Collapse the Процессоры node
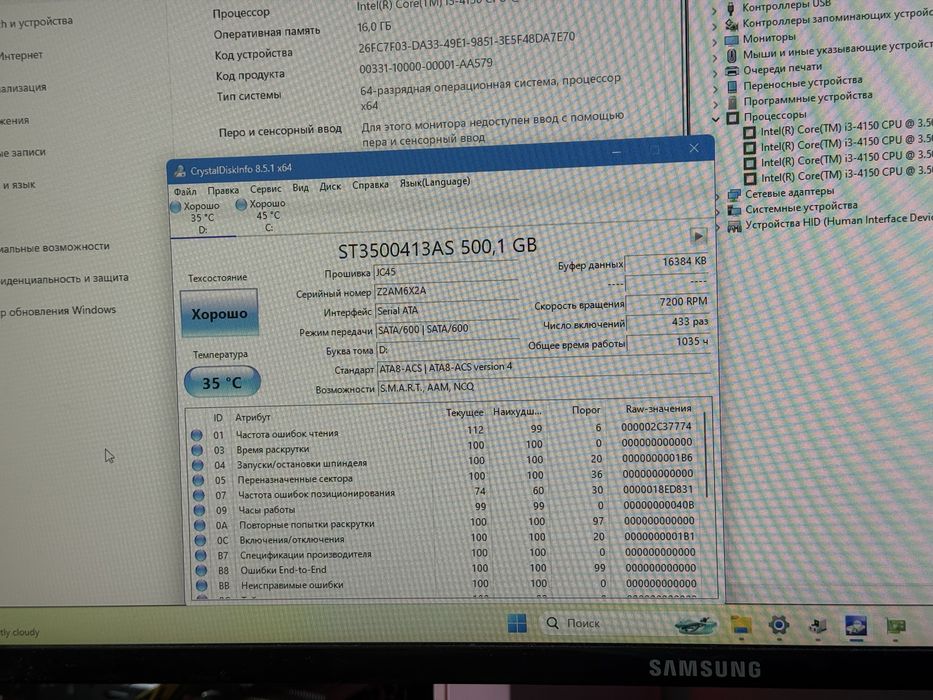Viewport: 933px width, 700px height. pyautogui.click(x=716, y=120)
